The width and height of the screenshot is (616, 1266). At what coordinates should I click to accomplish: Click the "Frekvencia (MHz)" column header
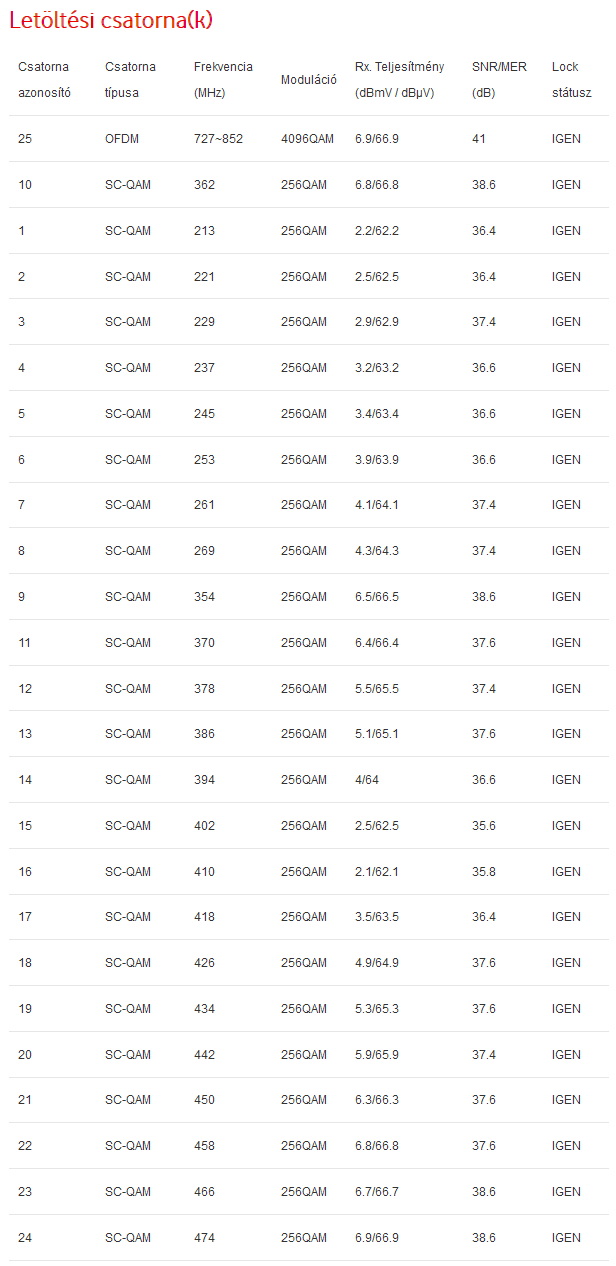[x=223, y=79]
